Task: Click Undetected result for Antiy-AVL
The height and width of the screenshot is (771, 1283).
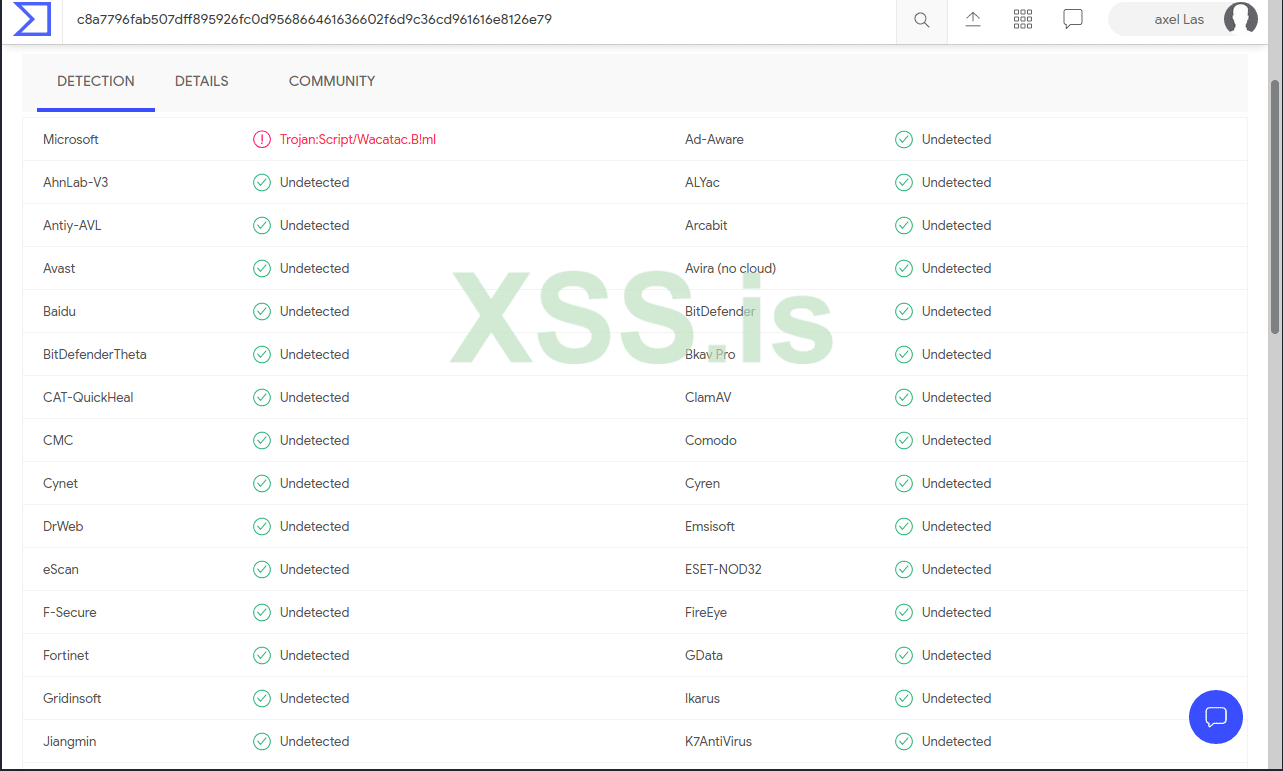Action: [x=315, y=226]
